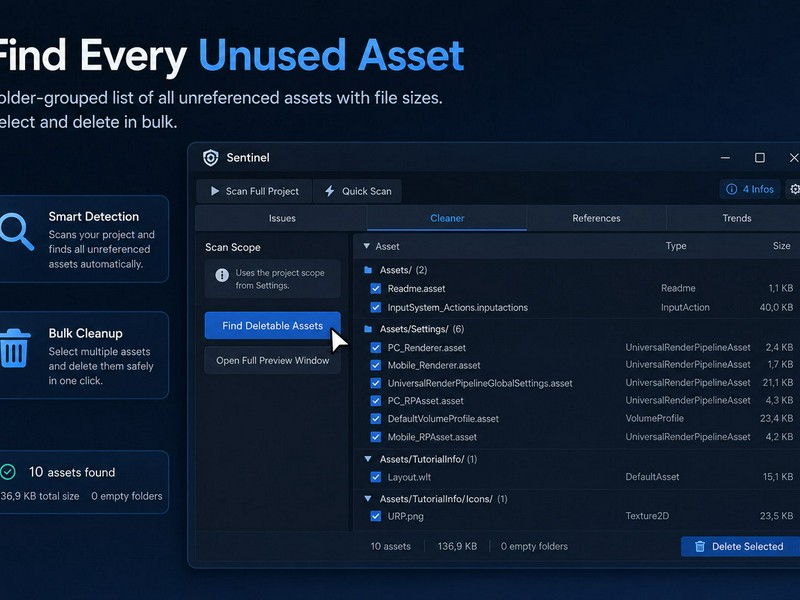The height and width of the screenshot is (600, 800).
Task: Click the Assets/ folder icon
Action: [368, 270]
